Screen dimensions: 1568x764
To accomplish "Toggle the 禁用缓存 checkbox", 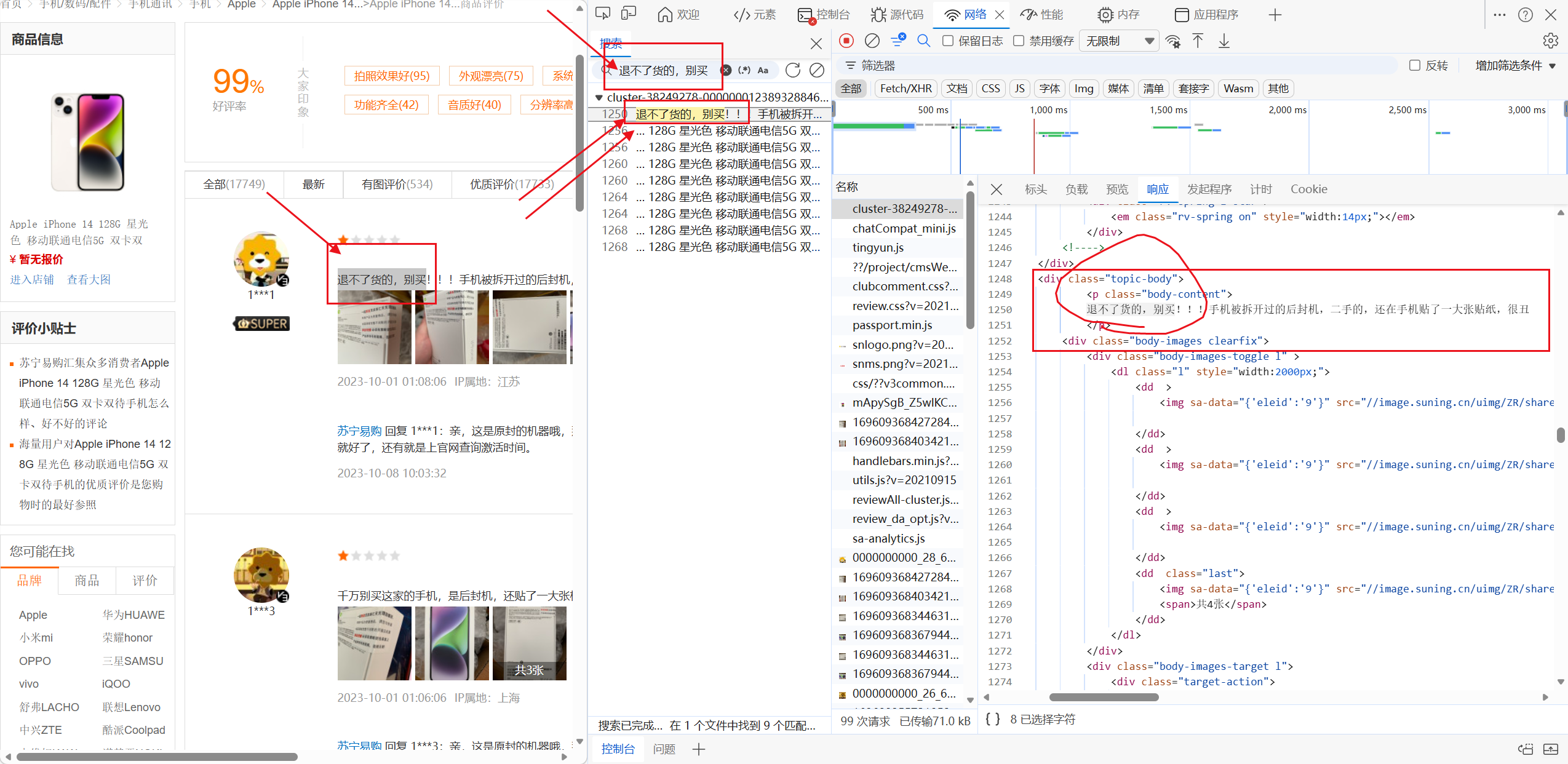I will click(x=1019, y=41).
